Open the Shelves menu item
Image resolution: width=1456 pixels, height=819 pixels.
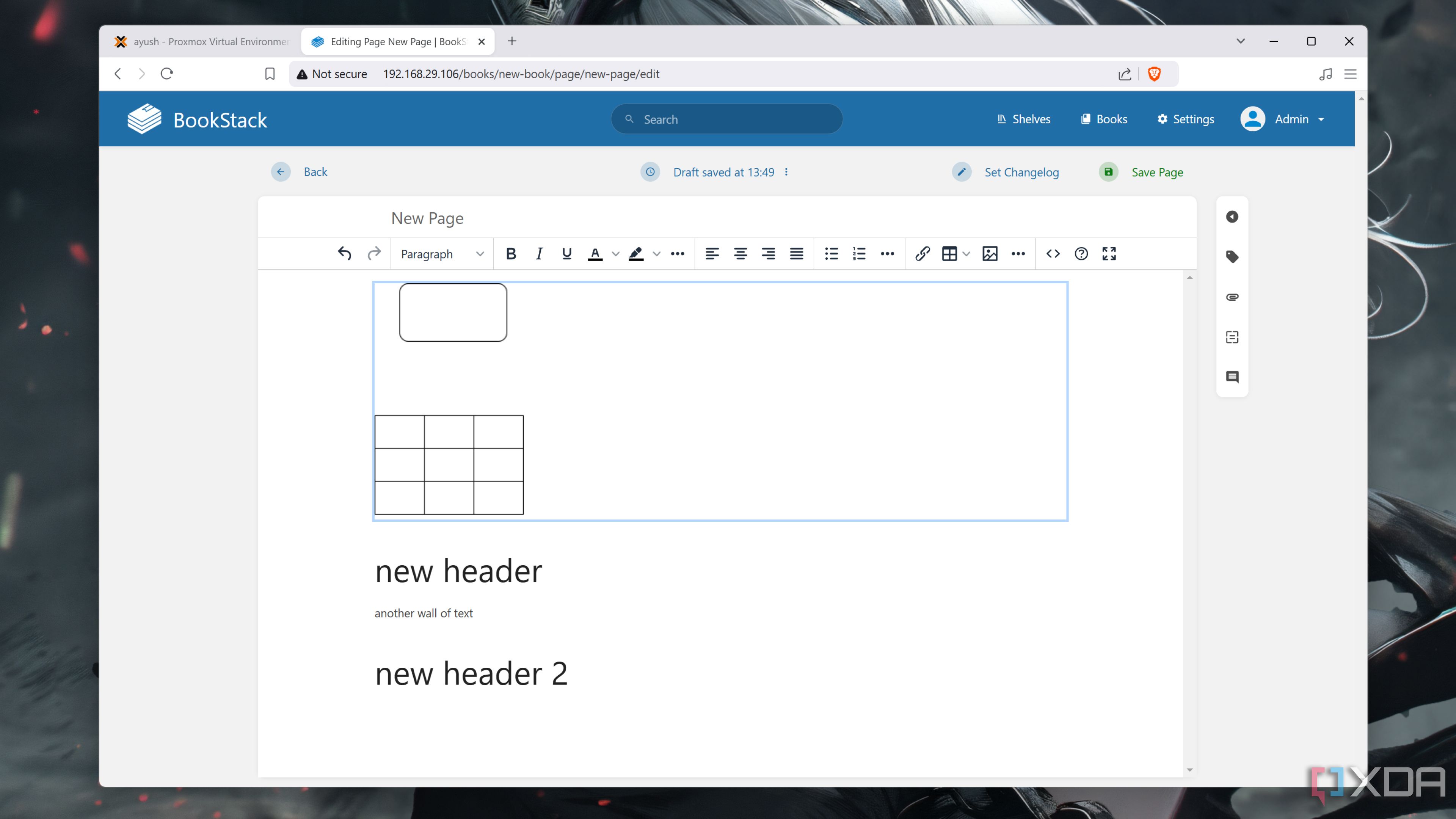click(1024, 119)
